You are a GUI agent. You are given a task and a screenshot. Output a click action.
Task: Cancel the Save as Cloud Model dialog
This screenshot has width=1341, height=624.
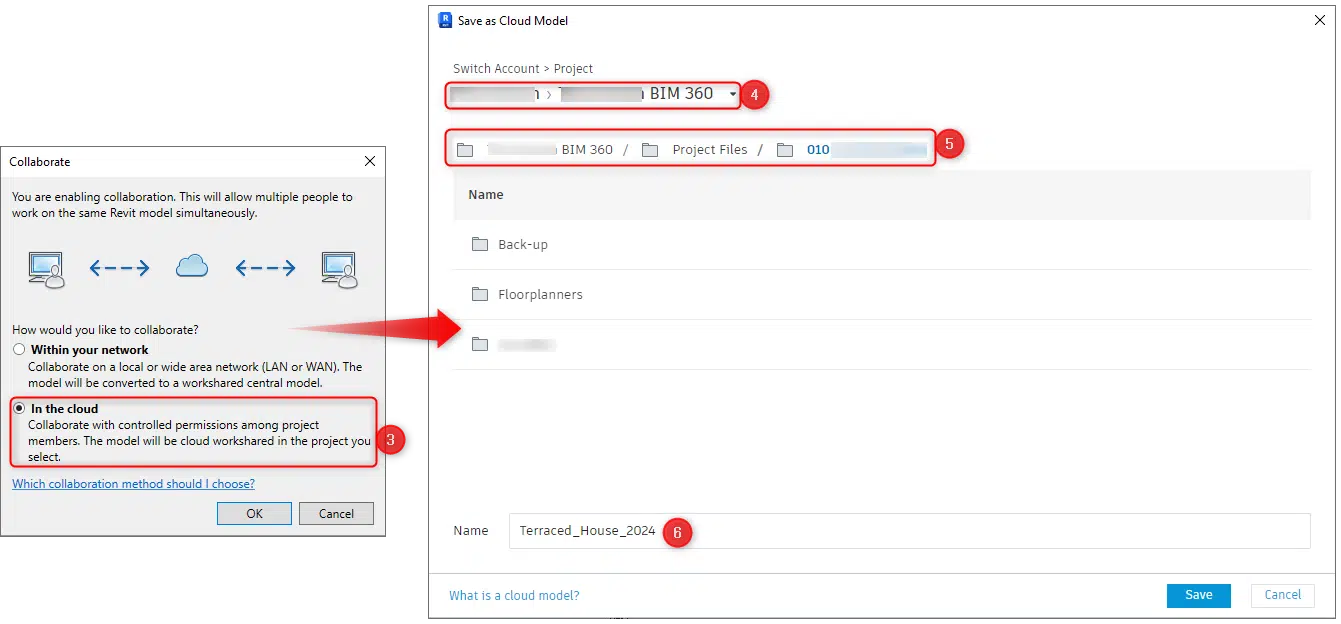pos(1282,595)
